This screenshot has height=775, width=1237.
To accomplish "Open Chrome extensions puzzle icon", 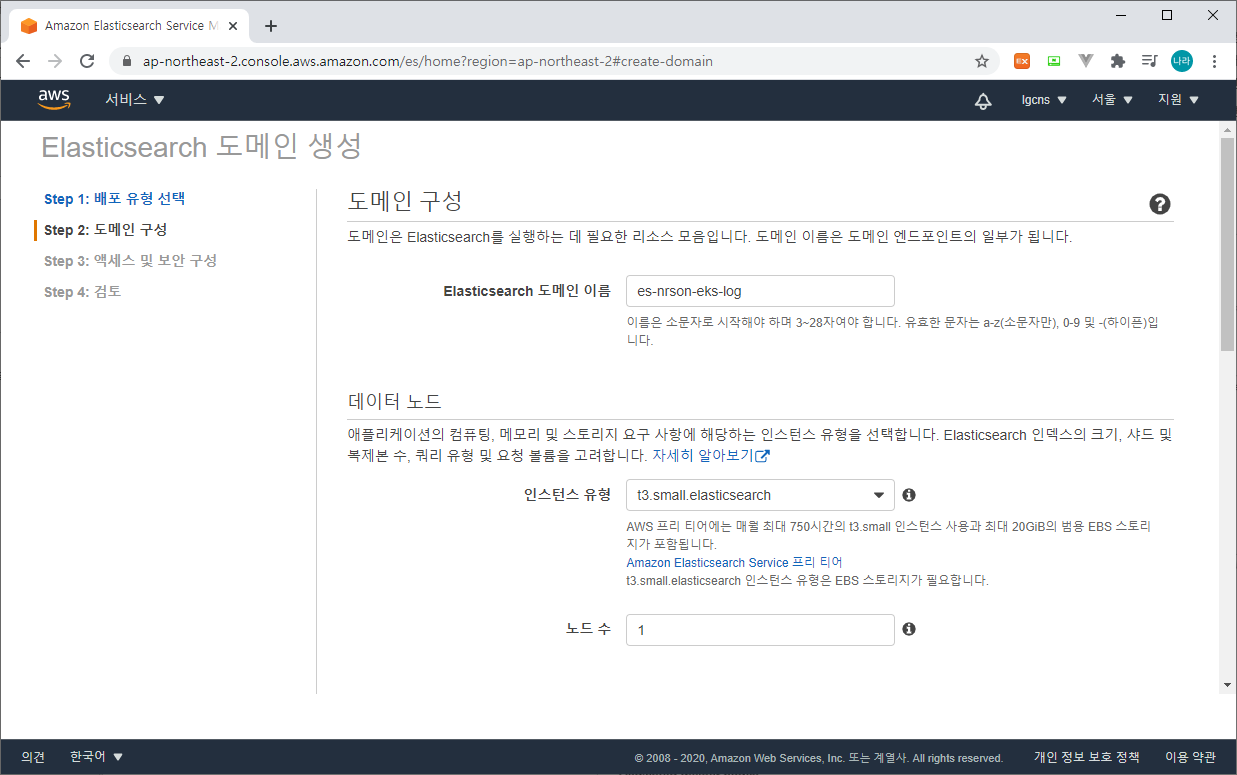I will (1118, 61).
